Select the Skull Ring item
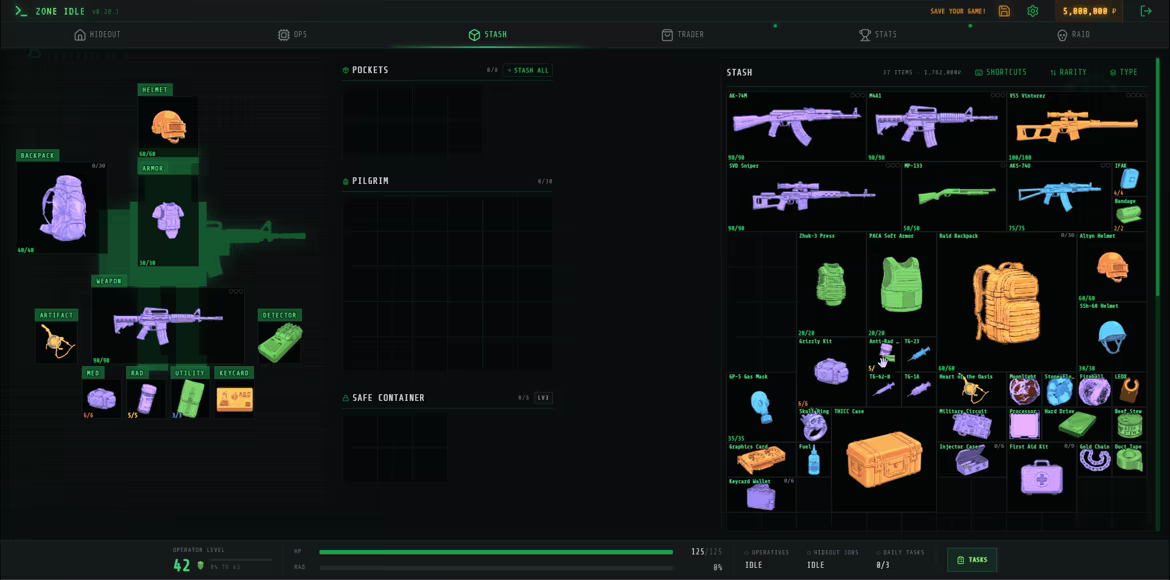The width and height of the screenshot is (1170, 580). pos(814,424)
